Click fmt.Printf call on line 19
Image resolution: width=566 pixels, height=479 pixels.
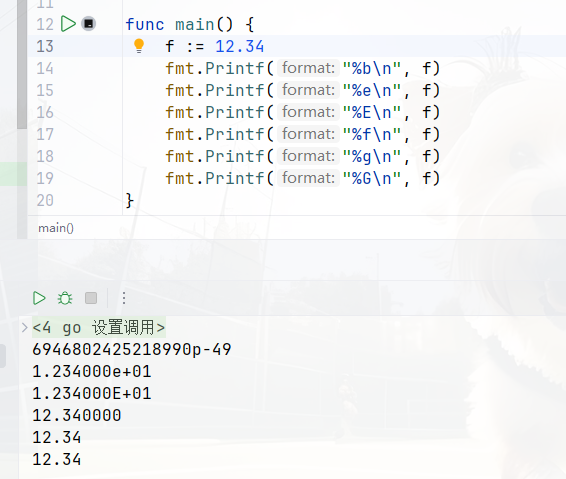(303, 178)
